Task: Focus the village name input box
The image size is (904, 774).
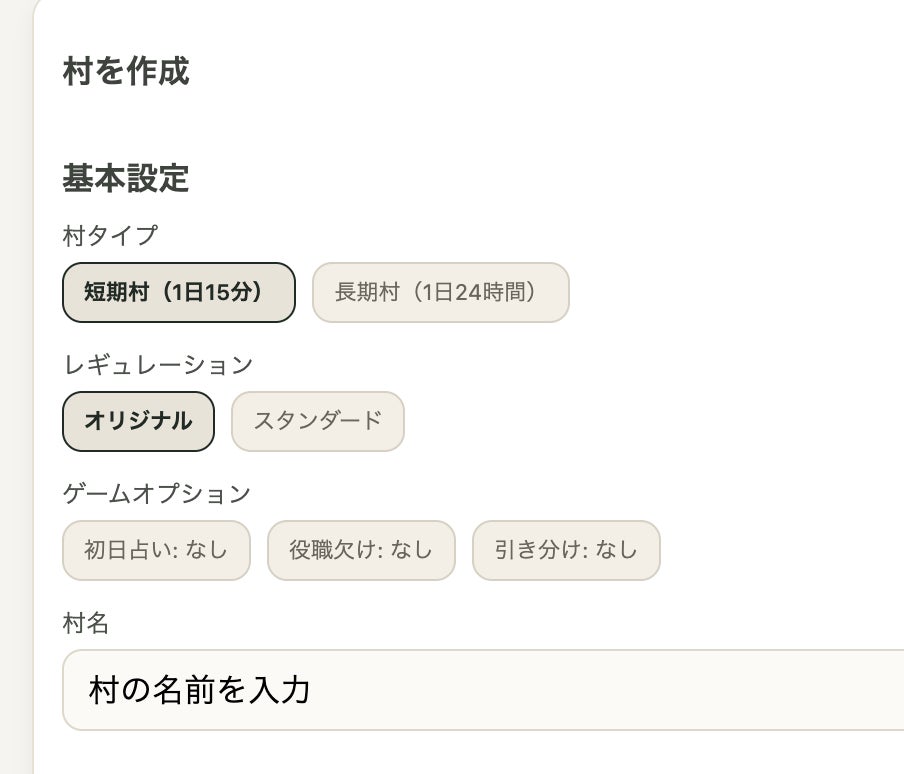Action: pyautogui.click(x=480, y=690)
